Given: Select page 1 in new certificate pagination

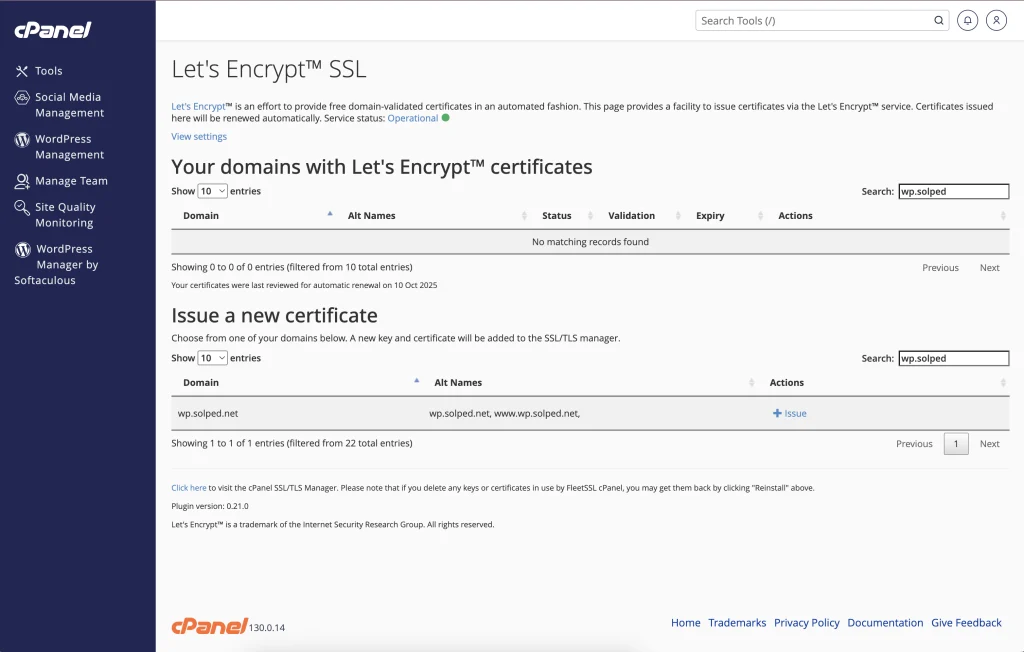Looking at the screenshot, I should tap(956, 444).
